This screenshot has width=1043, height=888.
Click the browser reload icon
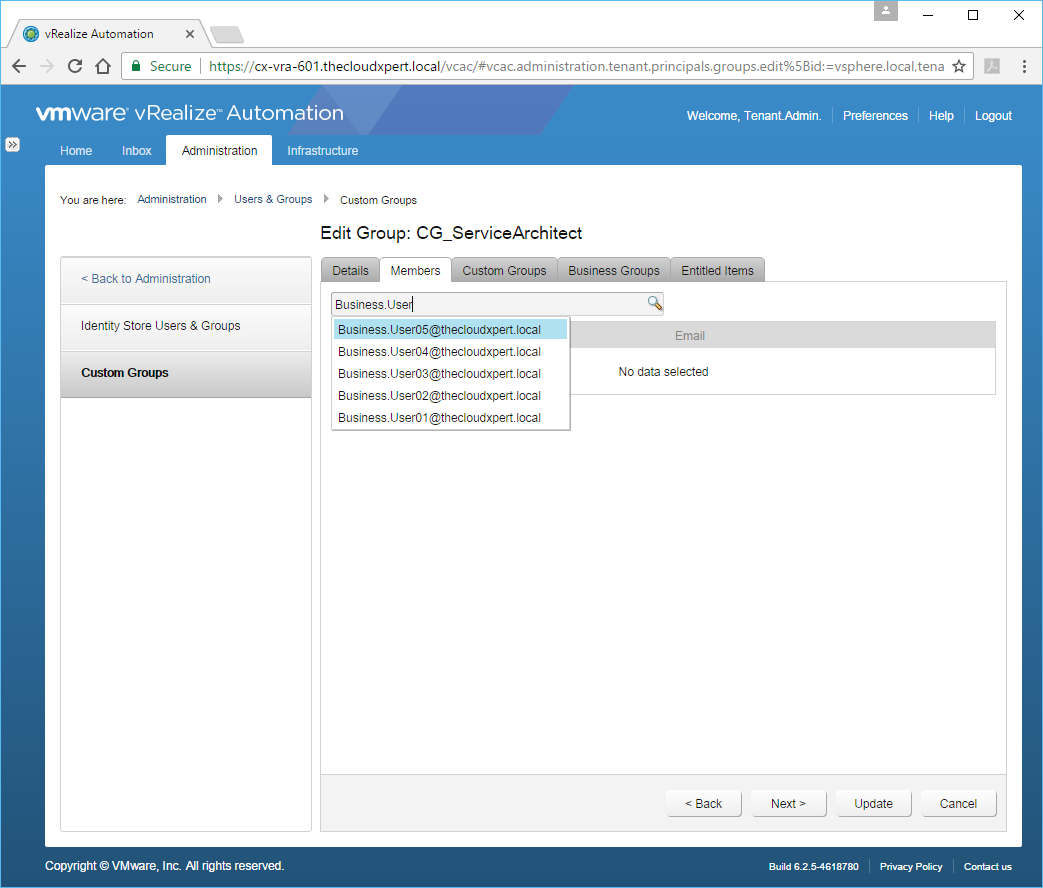(x=74, y=66)
